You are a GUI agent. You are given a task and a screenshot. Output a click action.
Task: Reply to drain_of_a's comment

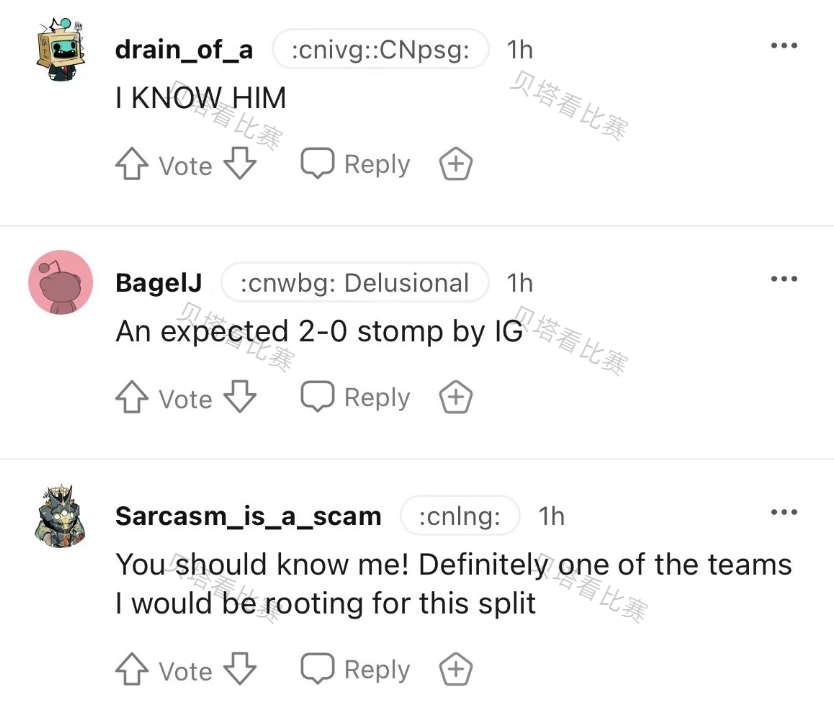pyautogui.click(x=355, y=163)
